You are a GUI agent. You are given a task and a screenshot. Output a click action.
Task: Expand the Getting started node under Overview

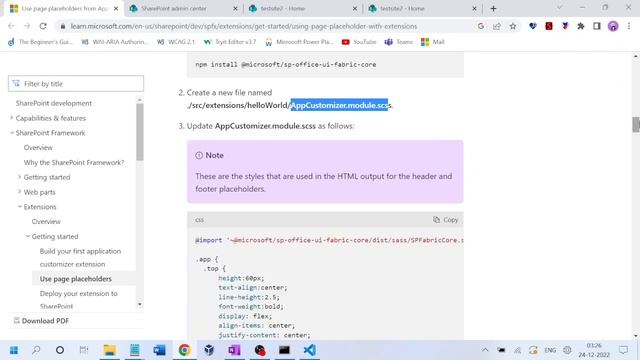(x=19, y=177)
